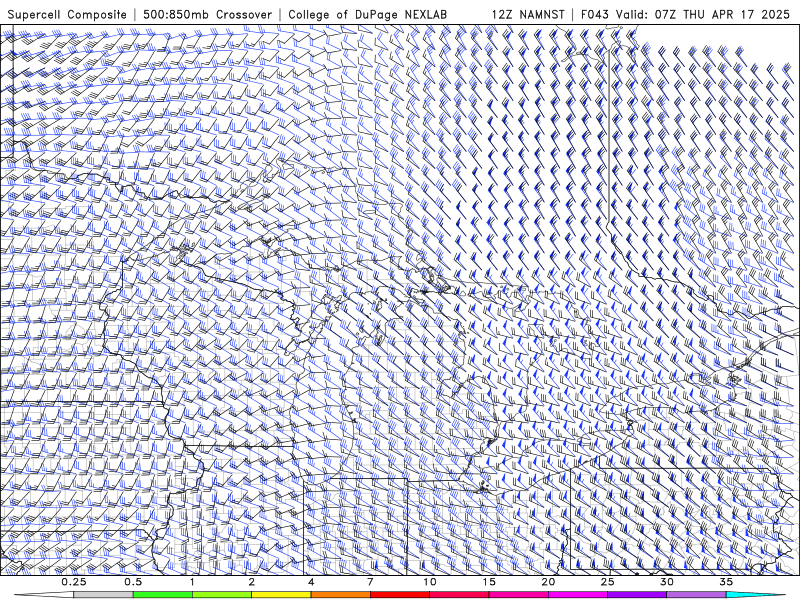Pick the magenta 20–25 legend segment

[x=578, y=595]
